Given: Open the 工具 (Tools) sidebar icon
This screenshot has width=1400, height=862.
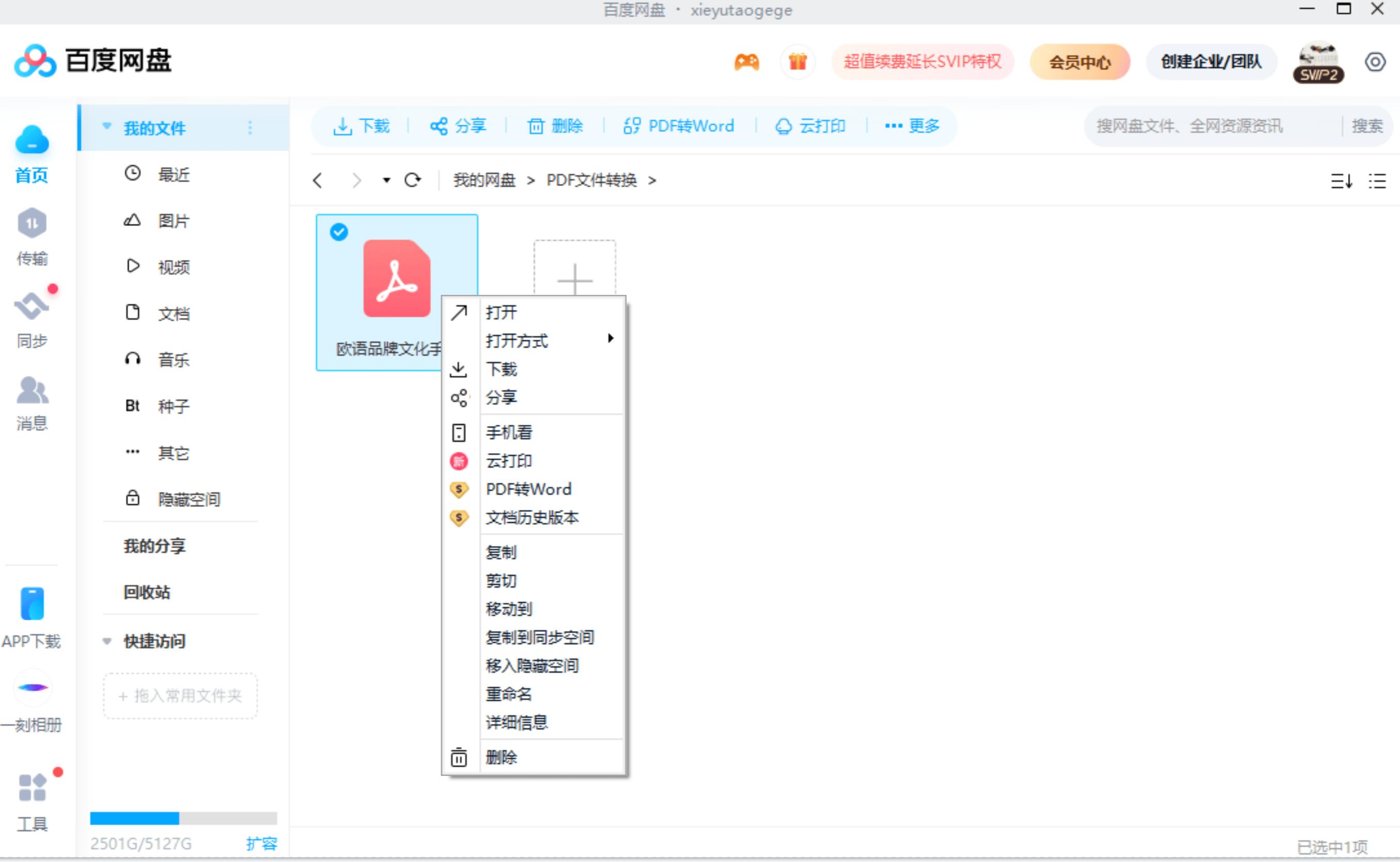Looking at the screenshot, I should [32, 788].
